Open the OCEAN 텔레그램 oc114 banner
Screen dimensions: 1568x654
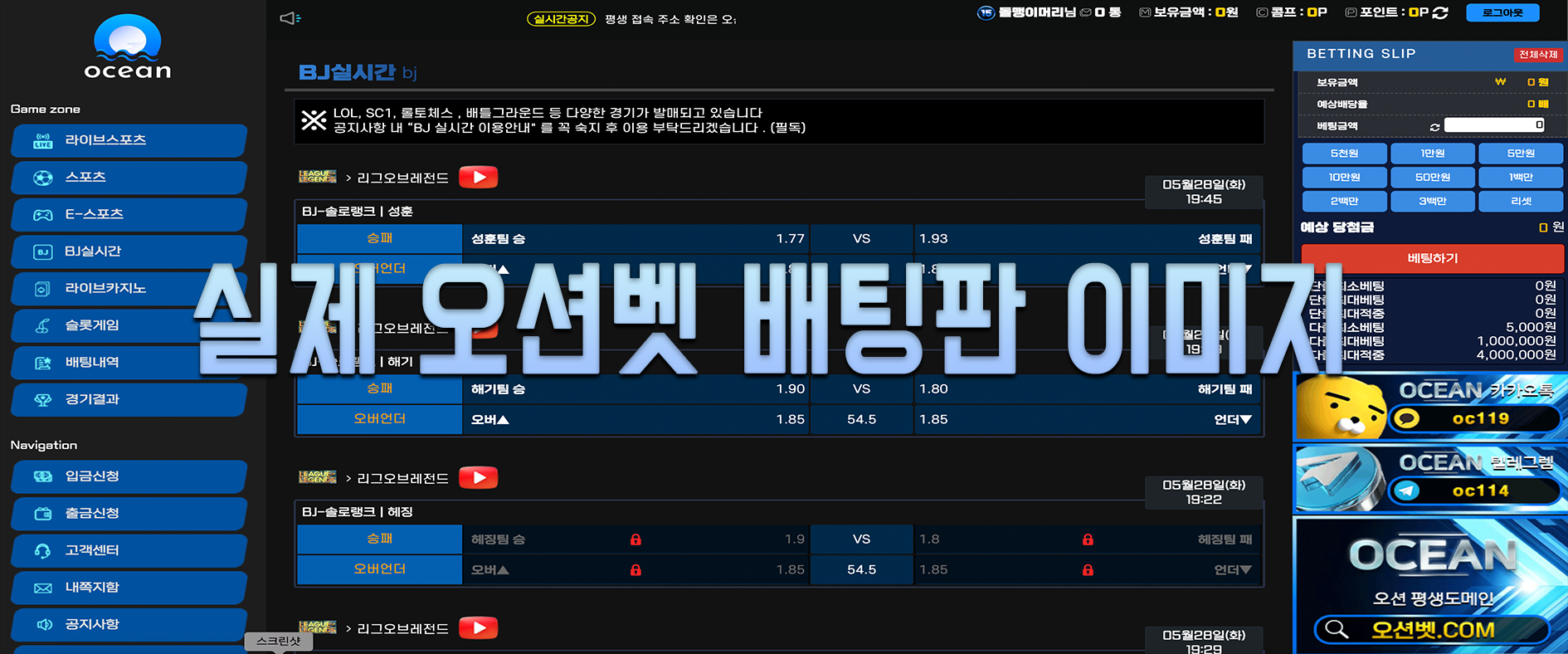1430,479
